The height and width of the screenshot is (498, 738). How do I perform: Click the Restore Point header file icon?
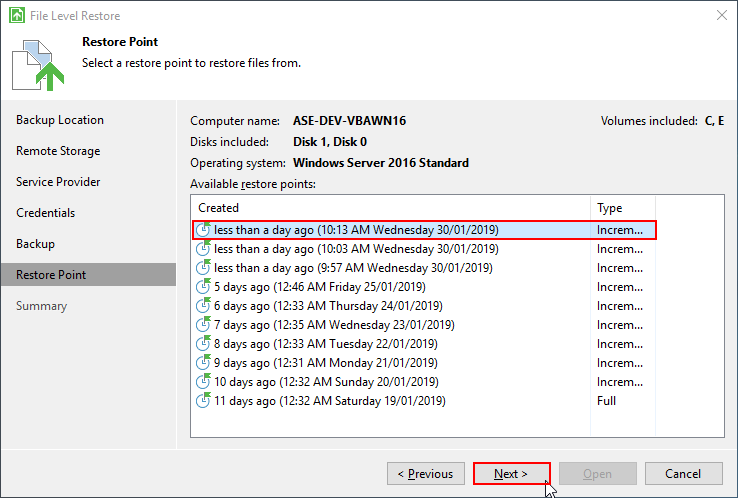click(38, 64)
